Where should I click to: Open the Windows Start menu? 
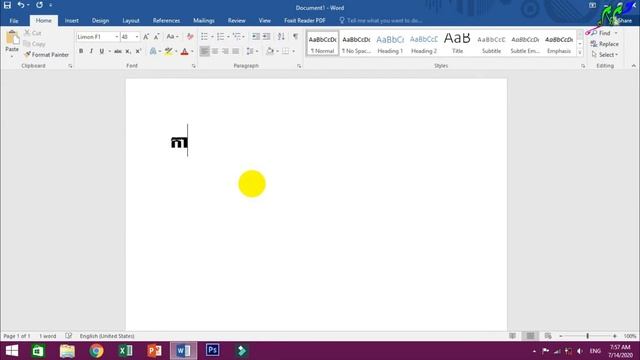(12, 351)
